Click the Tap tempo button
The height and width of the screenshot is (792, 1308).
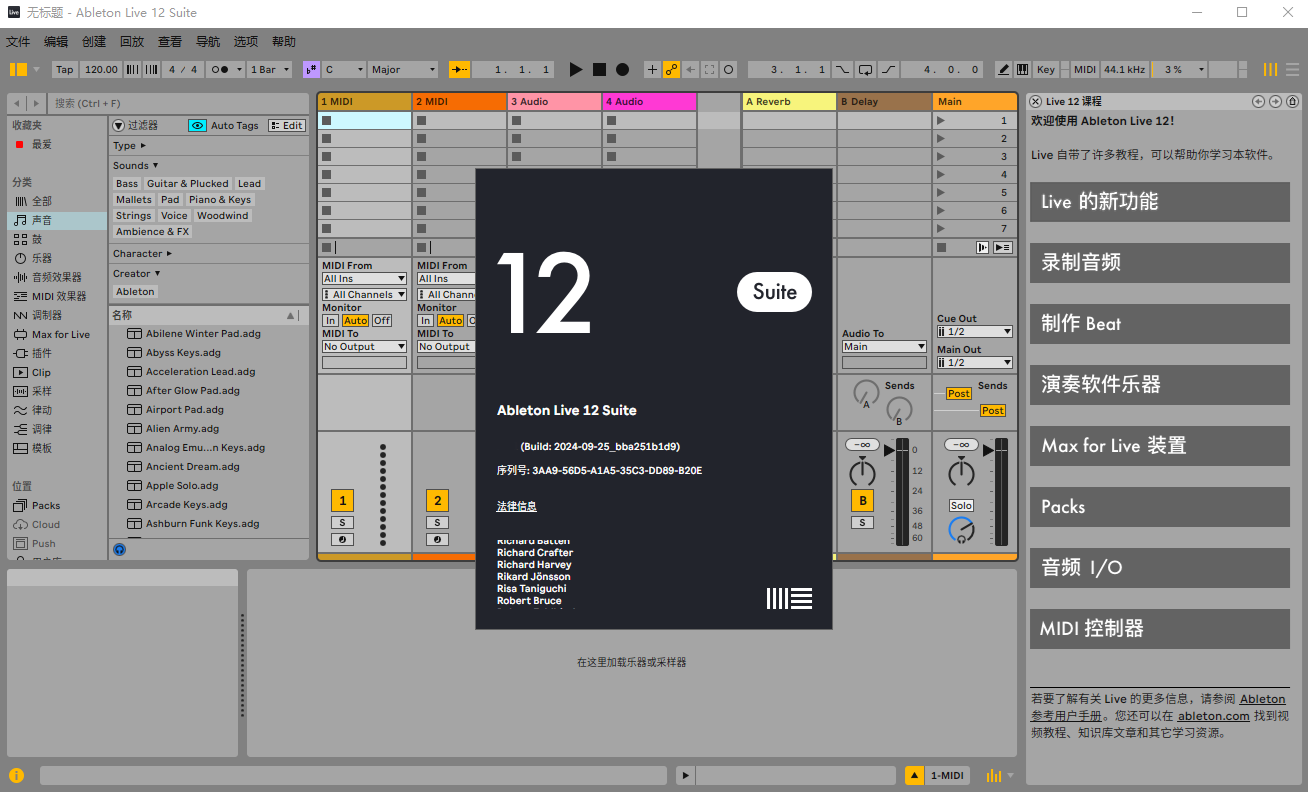click(64, 70)
